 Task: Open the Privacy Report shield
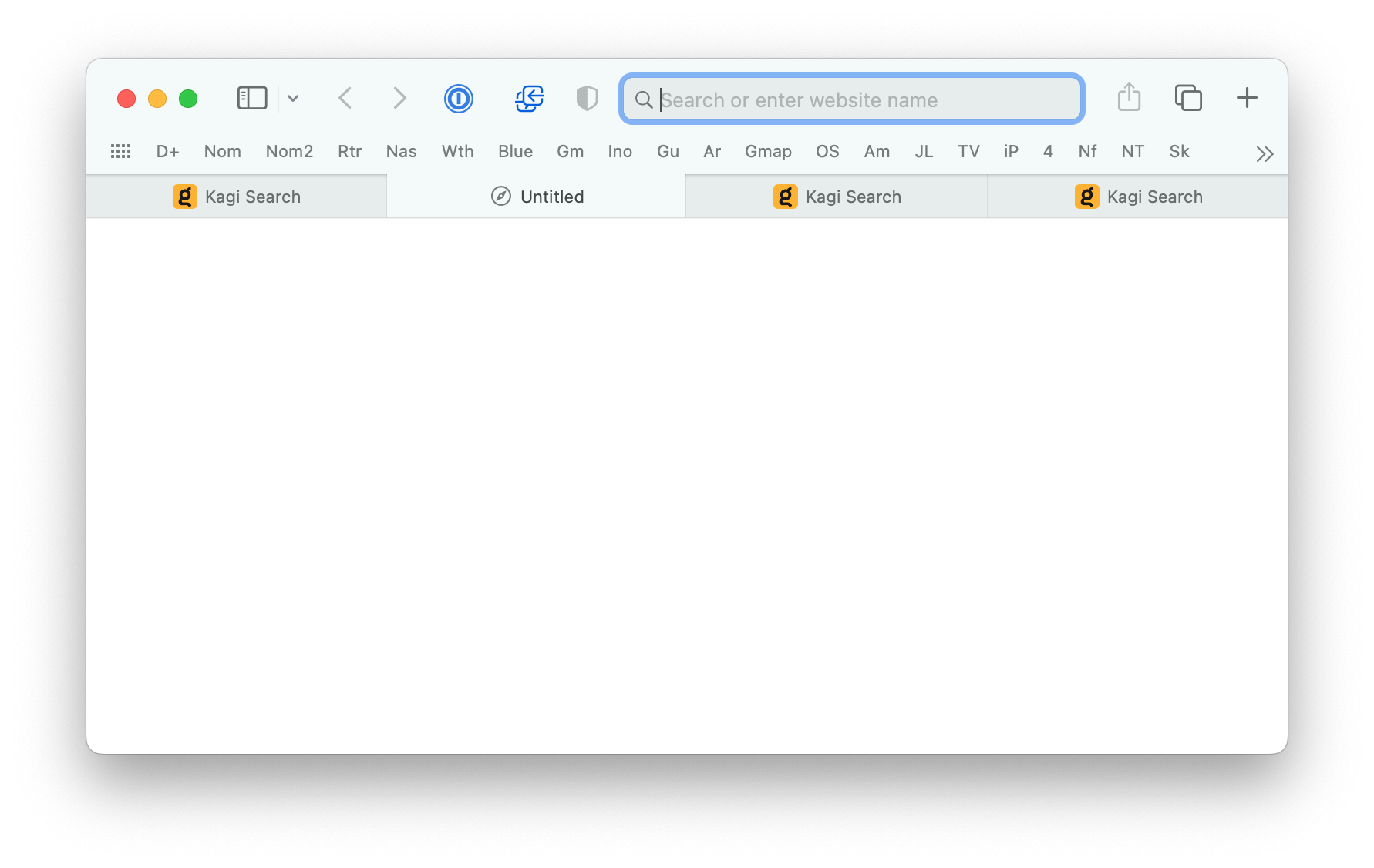coord(587,98)
